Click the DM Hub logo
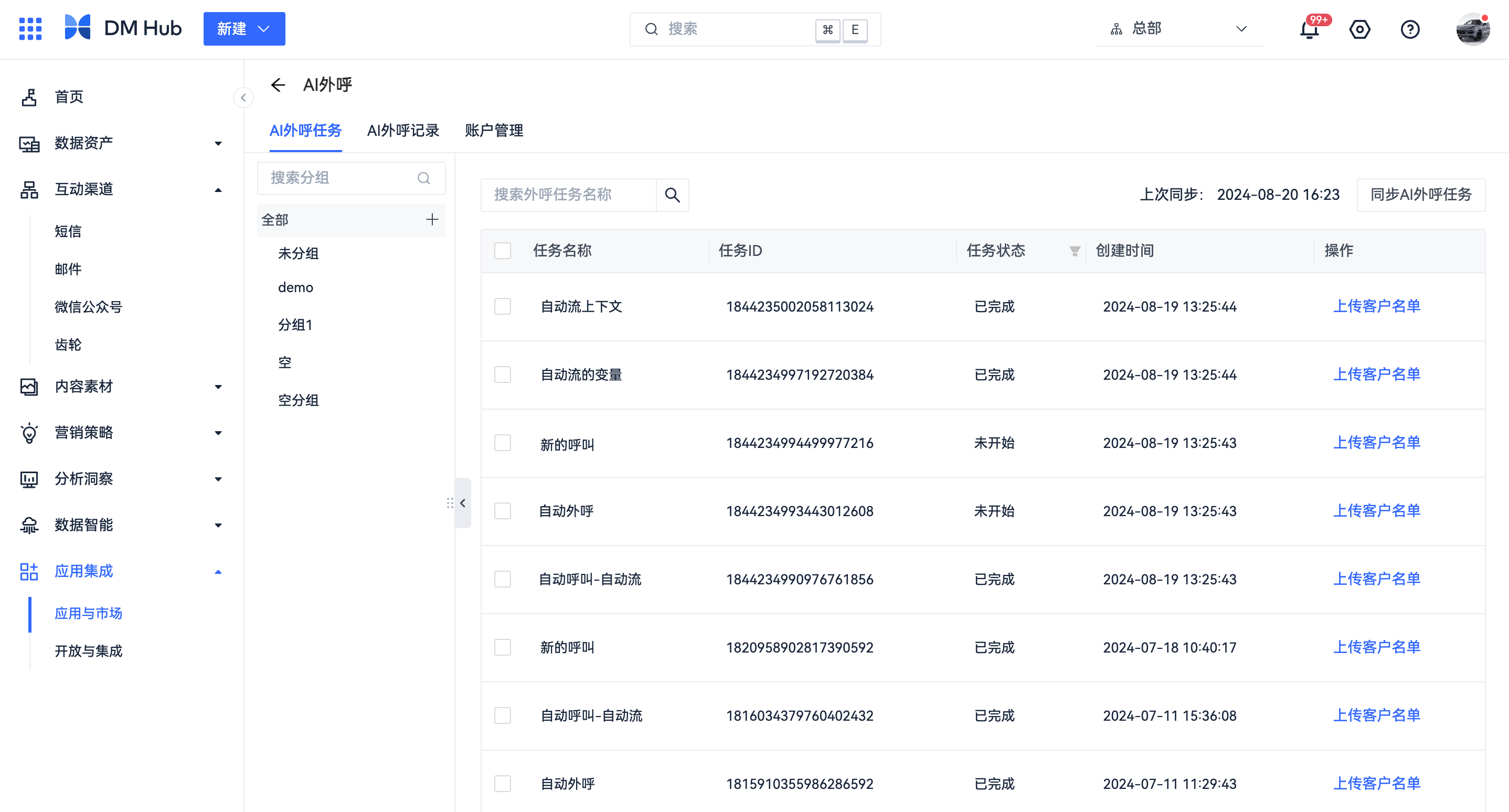The width and height of the screenshot is (1509, 812). (123, 27)
